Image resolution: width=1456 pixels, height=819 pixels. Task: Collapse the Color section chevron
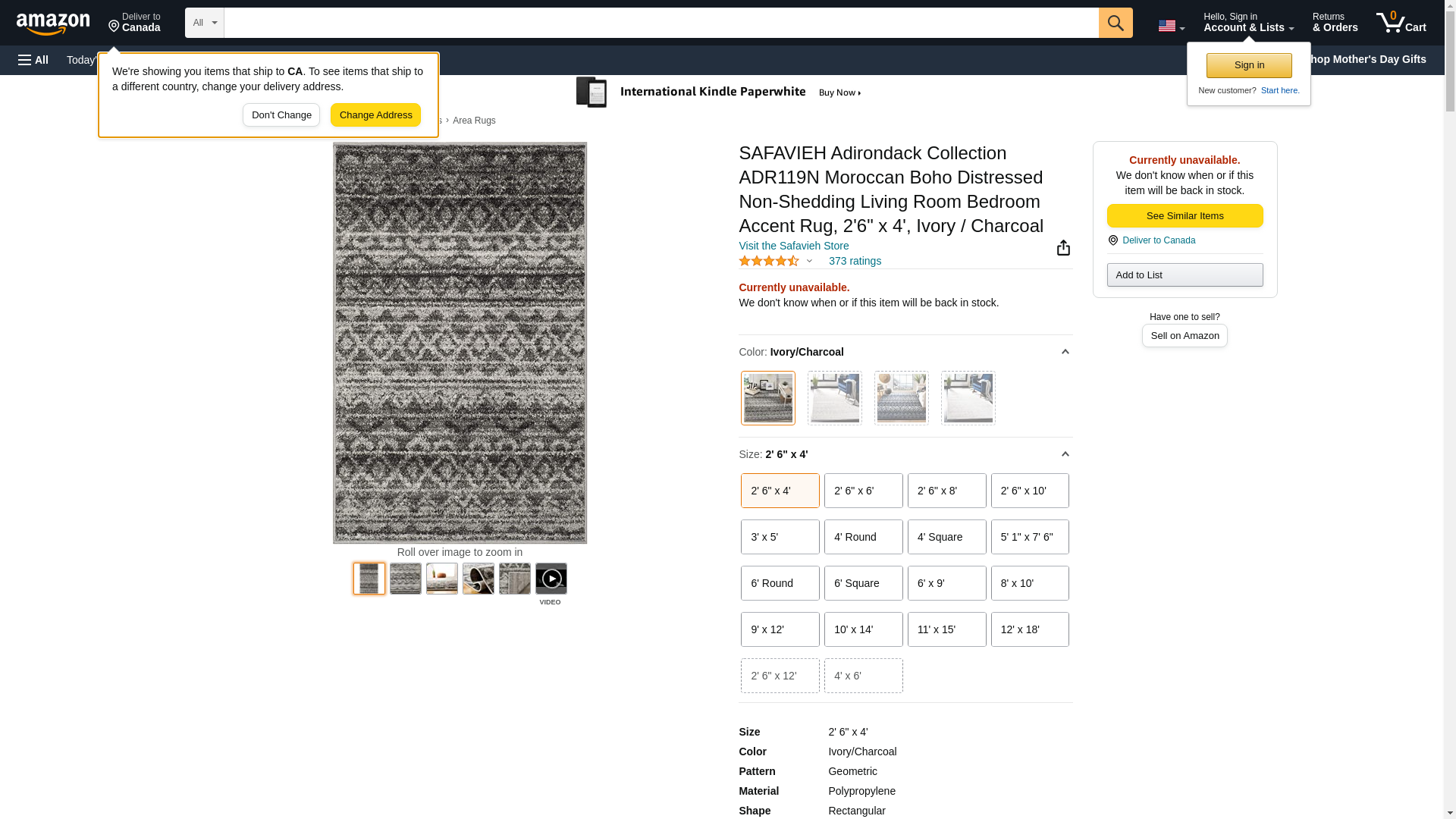[1065, 352]
